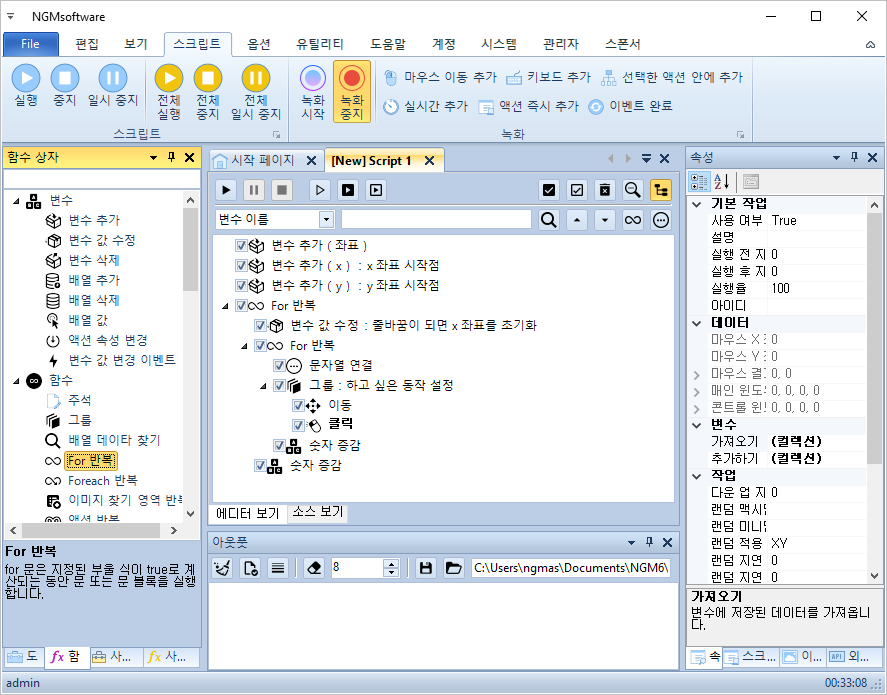This screenshot has width=887, height=695.
Task: Click the open folder icon in output panel
Action: [454, 568]
